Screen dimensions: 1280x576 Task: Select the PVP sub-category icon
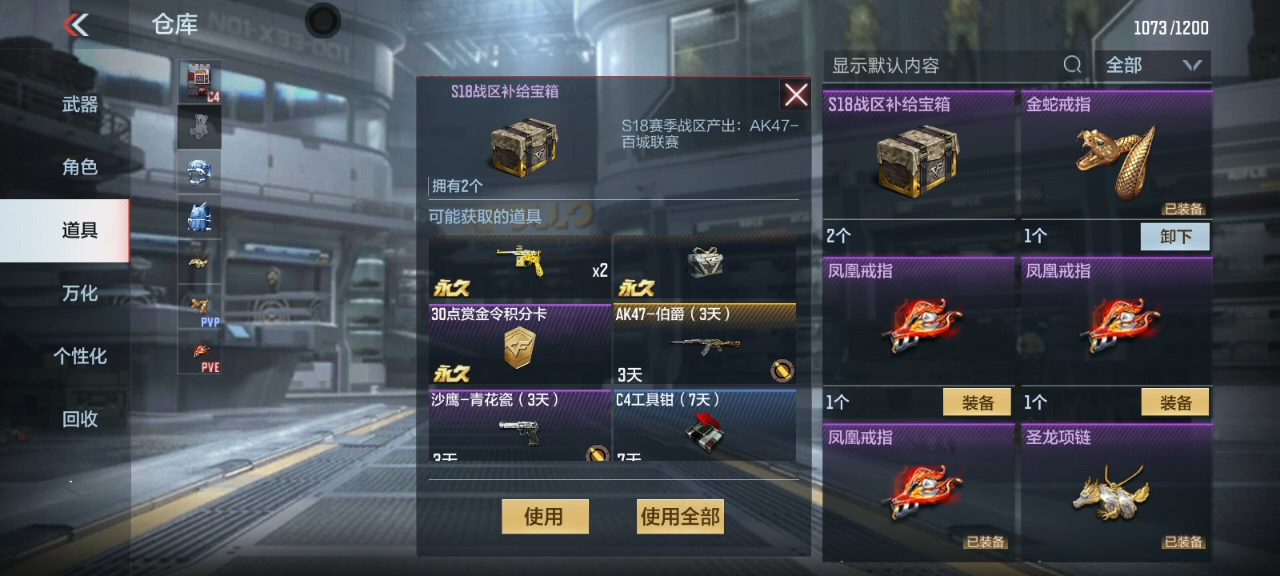tap(200, 307)
